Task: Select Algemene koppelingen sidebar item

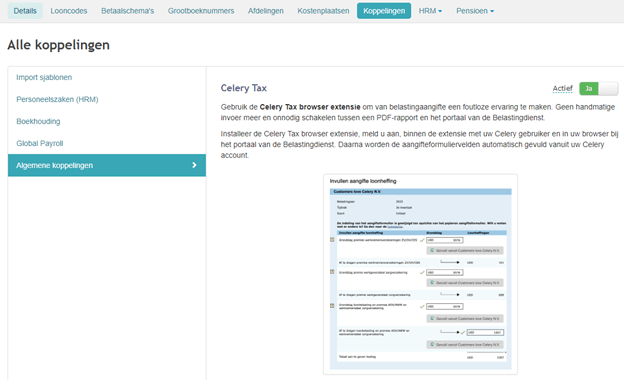Action: point(107,165)
